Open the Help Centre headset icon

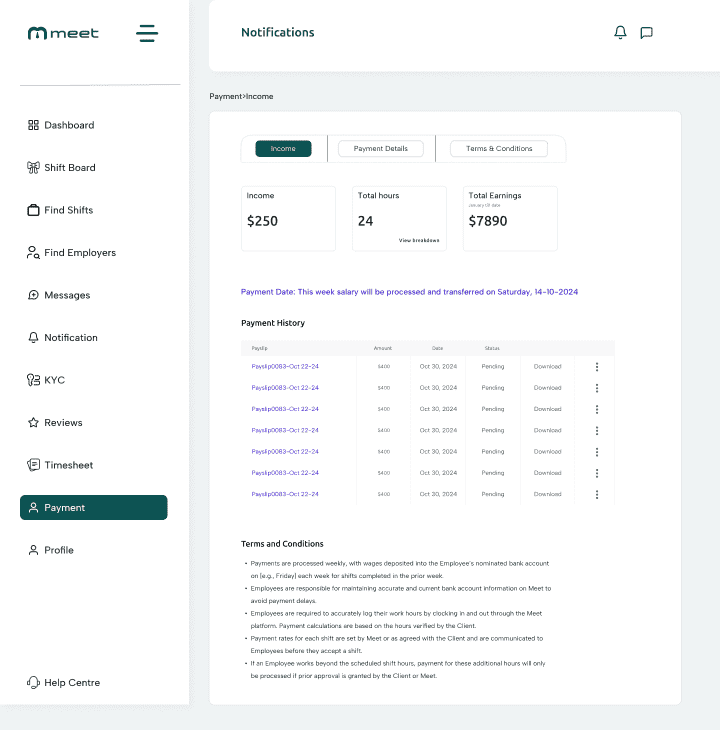tap(33, 683)
